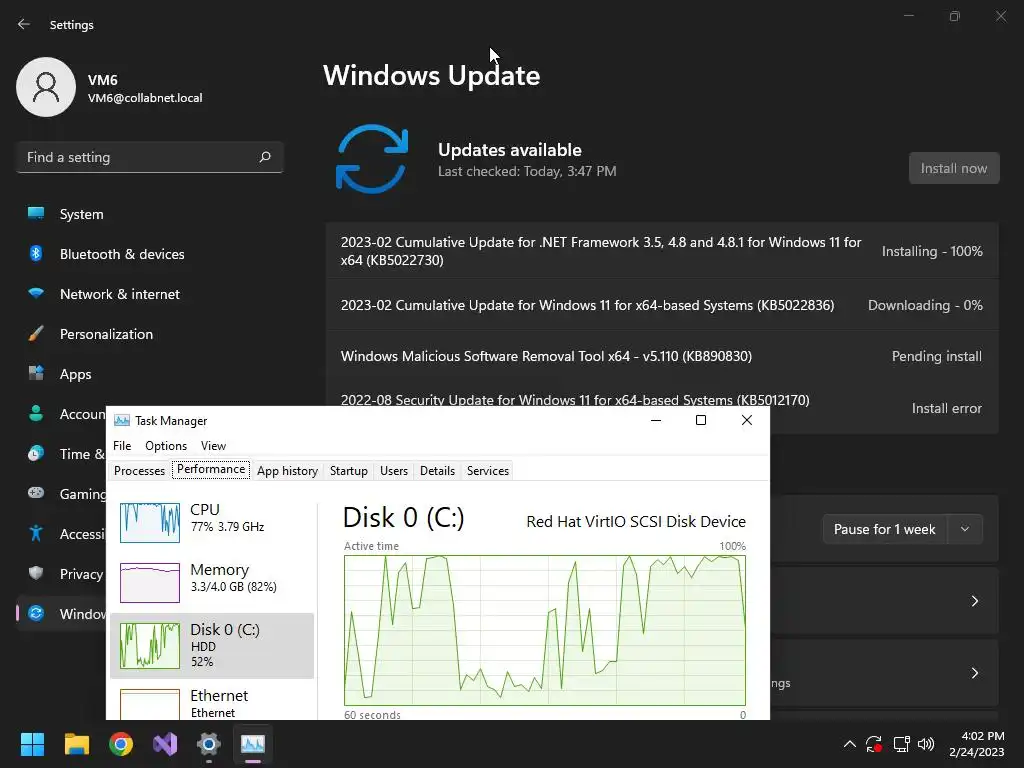Open Accounts settings category
The width and height of the screenshot is (1024, 768).
click(x=61, y=414)
